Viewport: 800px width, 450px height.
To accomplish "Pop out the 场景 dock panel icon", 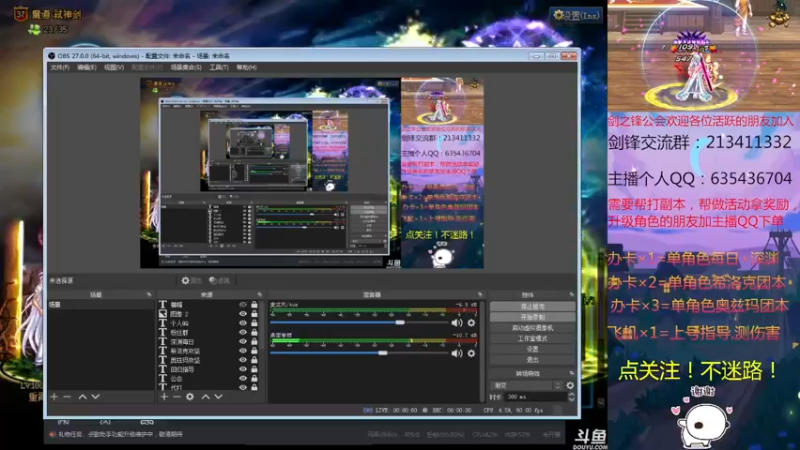I will (149, 294).
